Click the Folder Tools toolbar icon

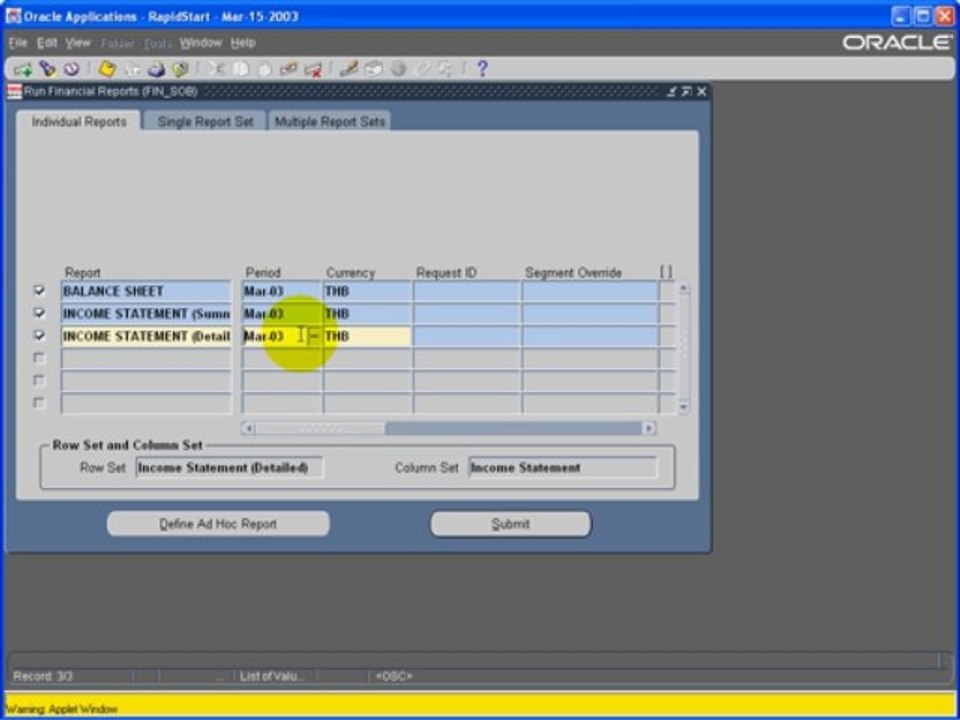pyautogui.click(x=446, y=69)
